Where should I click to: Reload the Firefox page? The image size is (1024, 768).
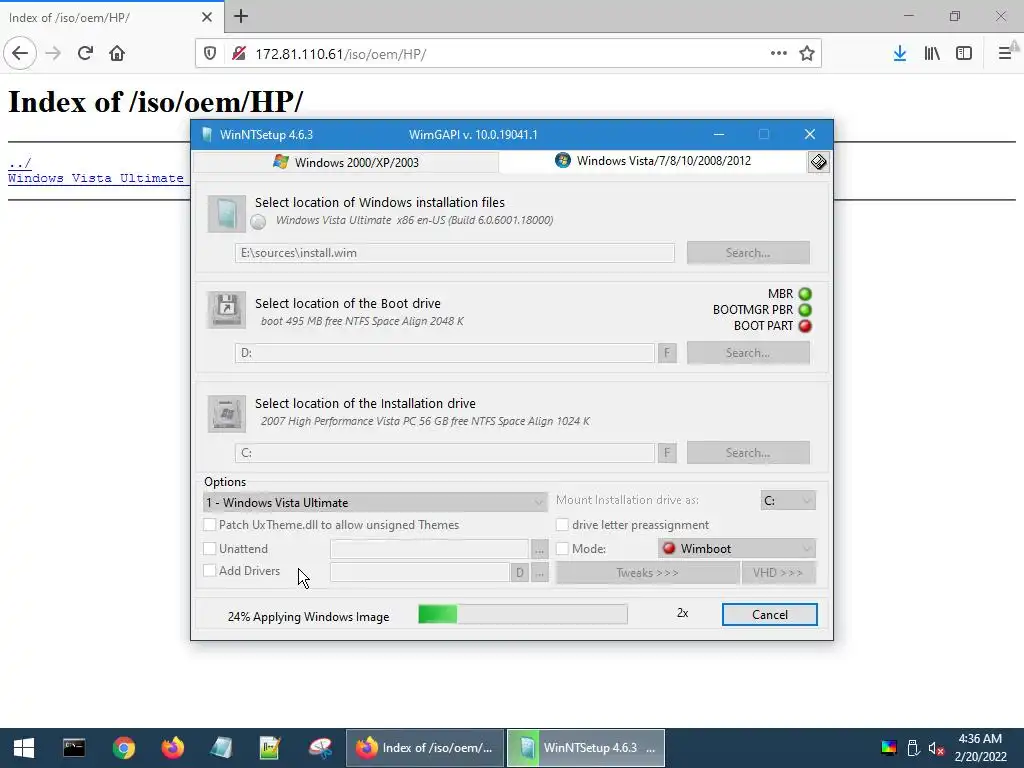pos(85,54)
